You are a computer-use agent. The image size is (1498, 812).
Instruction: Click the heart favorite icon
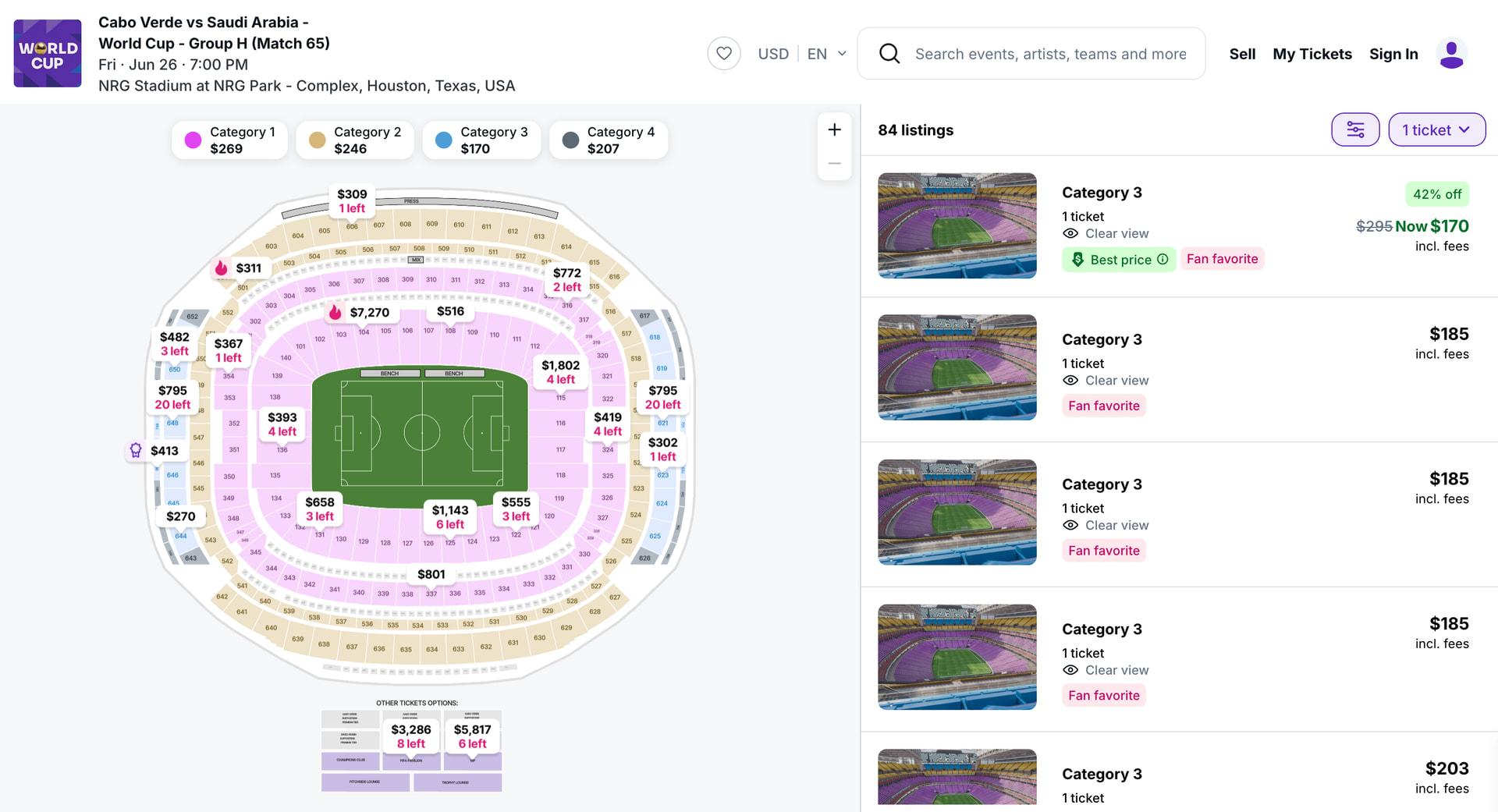[723, 54]
